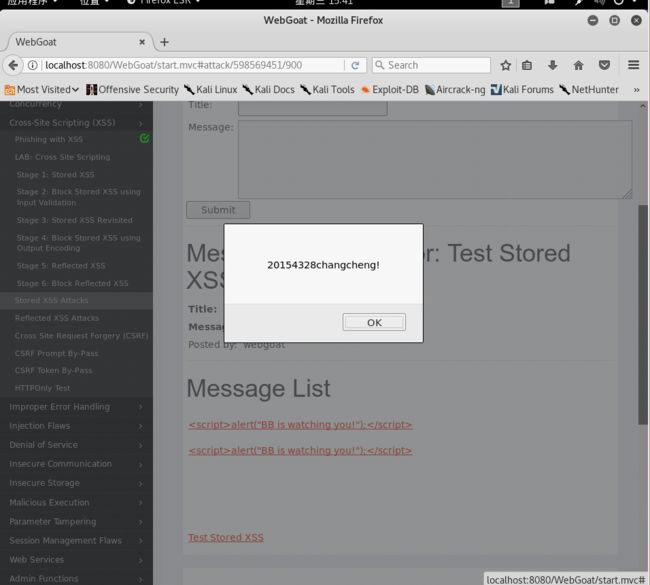Show site information icon in address bar
Screen dimensions: 650x585
(32, 65)
